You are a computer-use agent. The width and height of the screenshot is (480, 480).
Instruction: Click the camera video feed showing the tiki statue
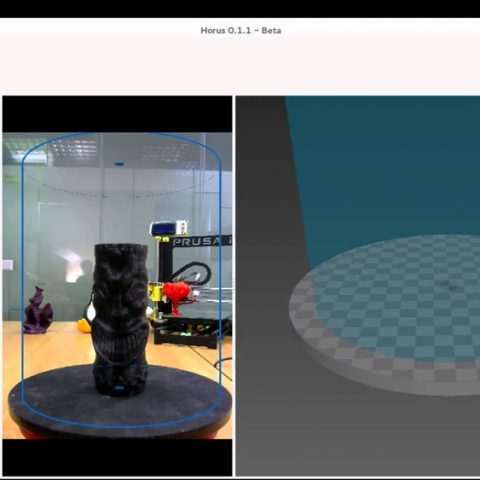click(117, 286)
